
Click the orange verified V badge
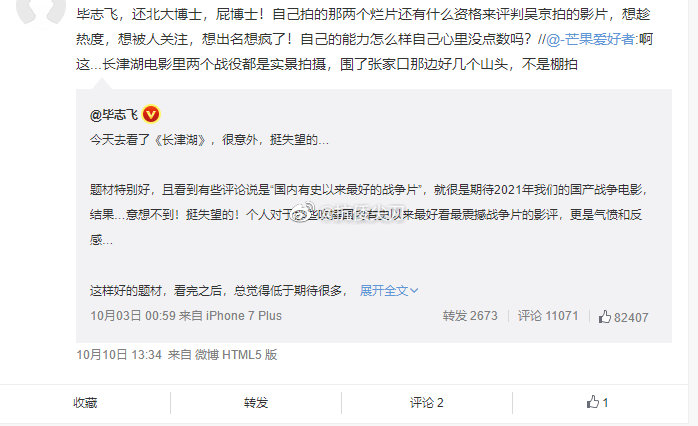click(151, 115)
